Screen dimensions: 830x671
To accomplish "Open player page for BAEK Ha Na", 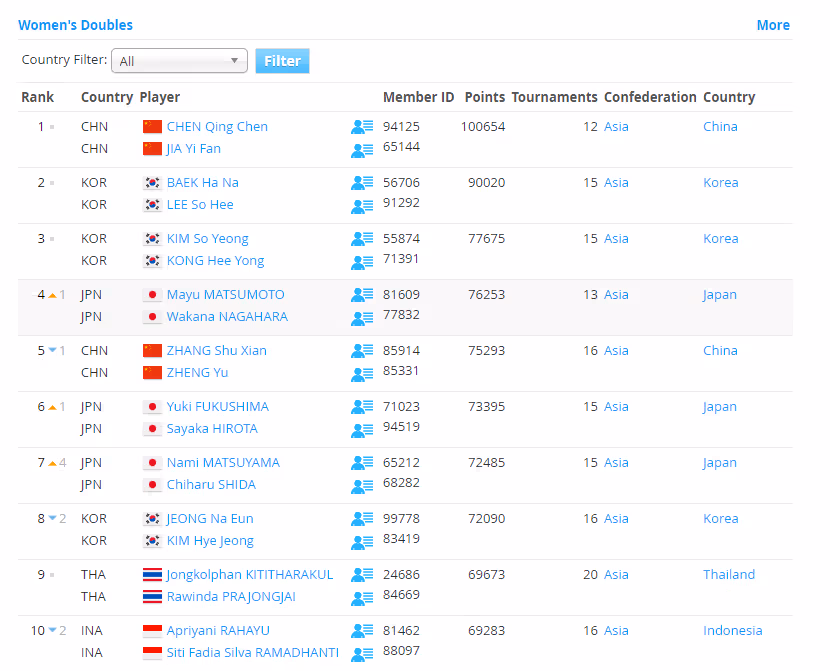I will [x=202, y=183].
